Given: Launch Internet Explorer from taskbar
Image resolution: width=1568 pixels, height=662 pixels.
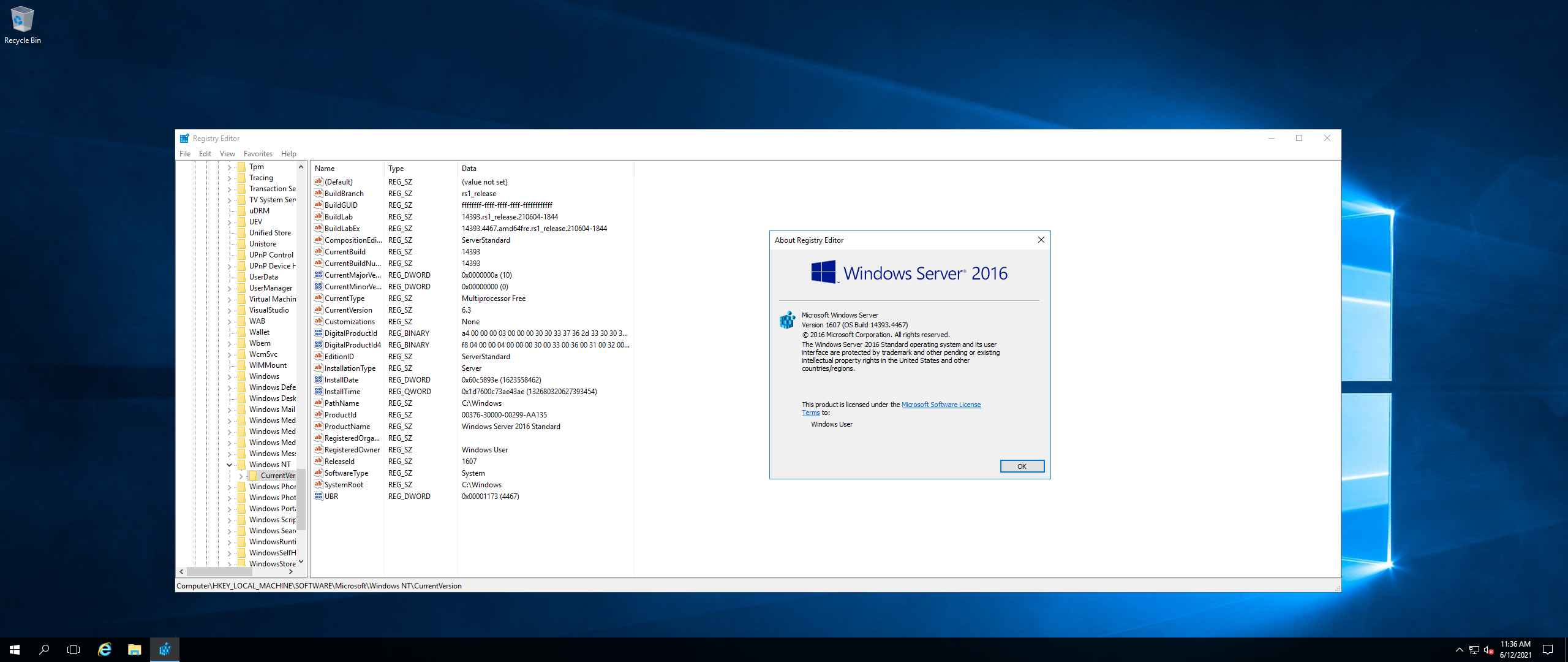Looking at the screenshot, I should 105,650.
